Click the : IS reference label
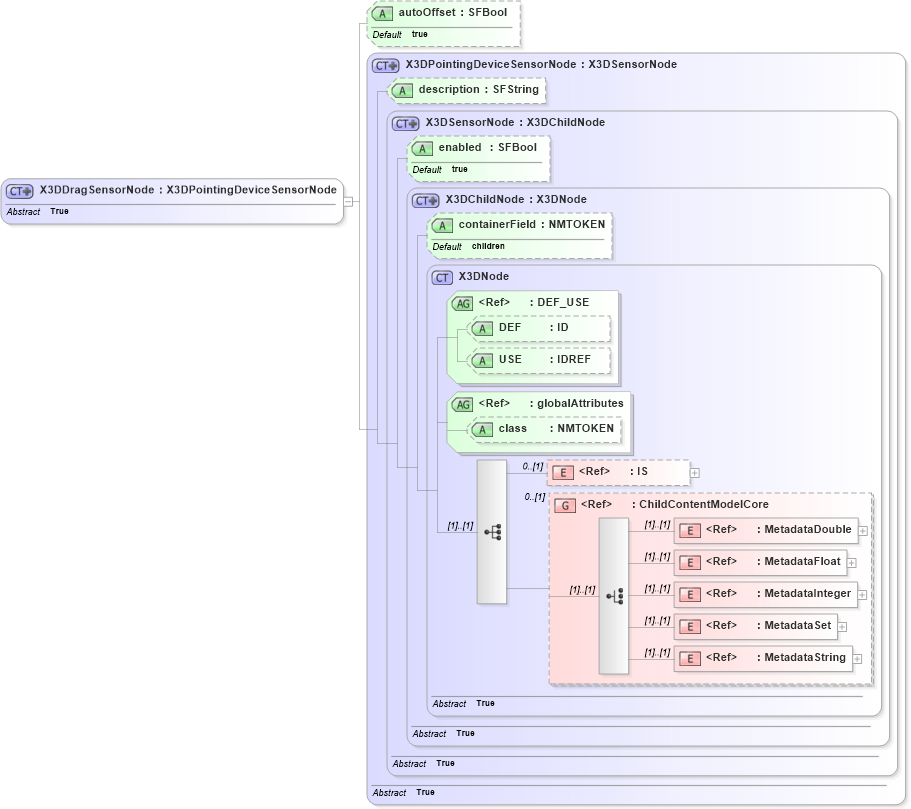Viewport: 911px width, 809px height. pos(639,471)
